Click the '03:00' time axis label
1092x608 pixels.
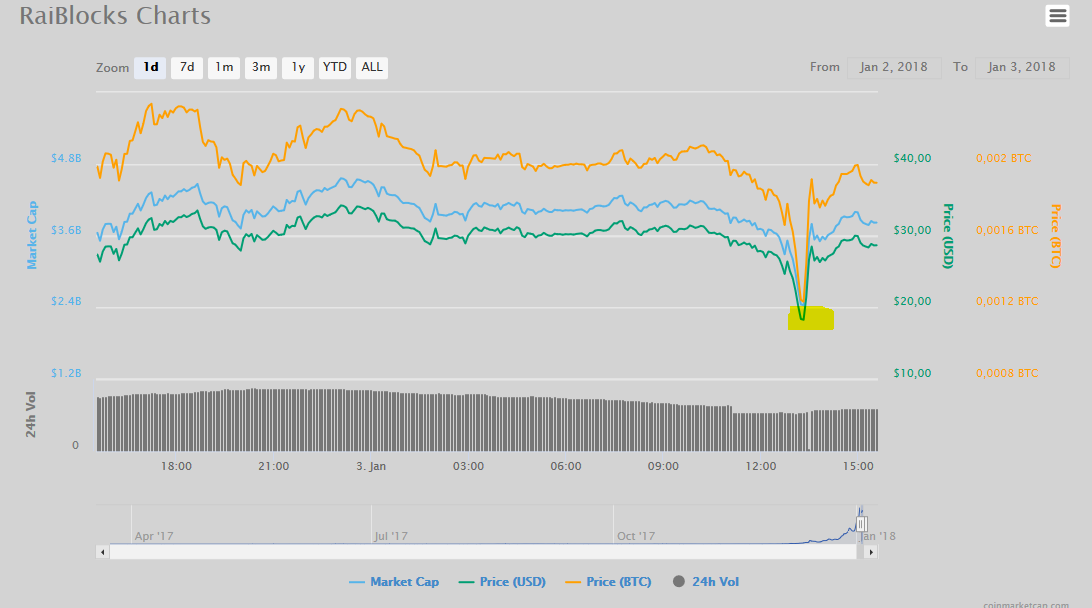468,466
